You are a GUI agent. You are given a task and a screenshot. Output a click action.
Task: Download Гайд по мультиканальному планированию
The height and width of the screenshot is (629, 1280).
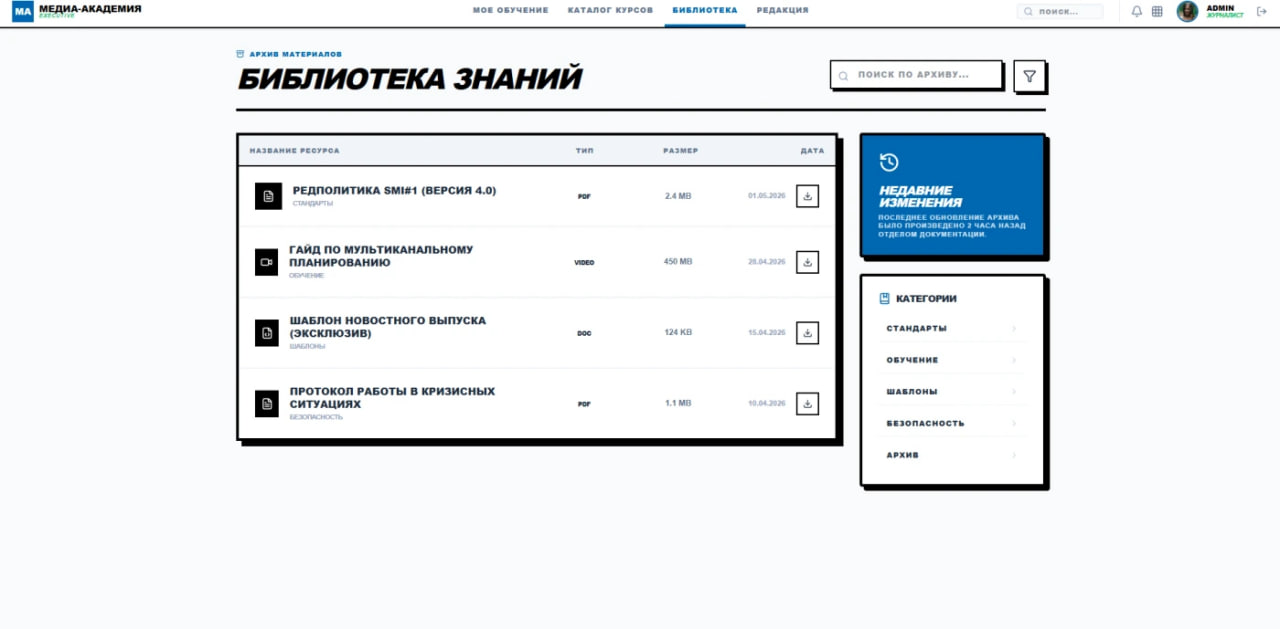tap(807, 262)
